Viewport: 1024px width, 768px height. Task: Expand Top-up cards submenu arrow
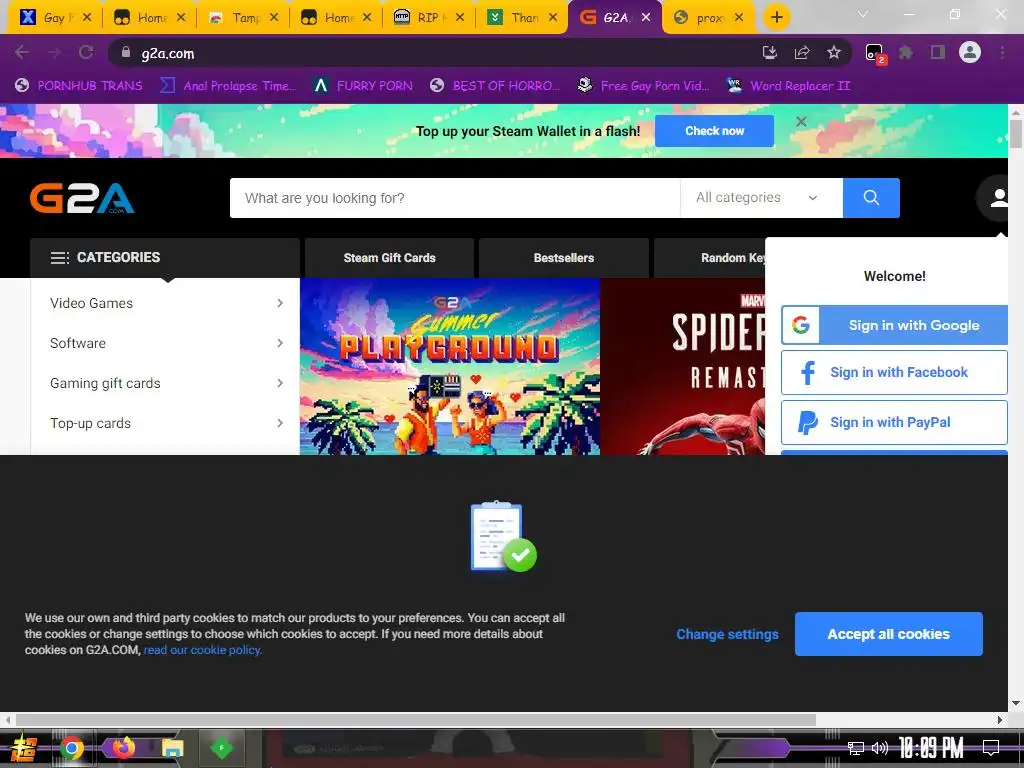point(280,423)
